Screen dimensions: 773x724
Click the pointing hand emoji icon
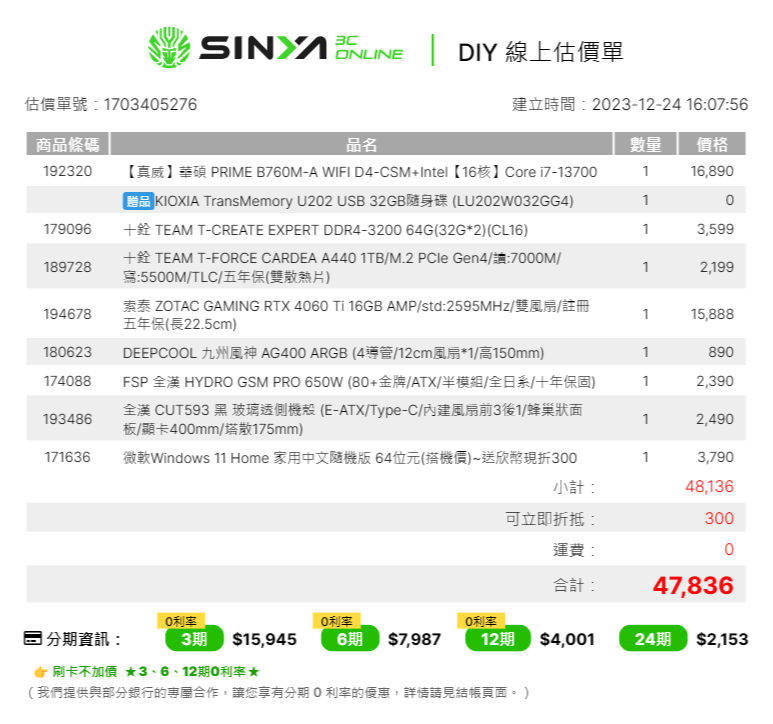pos(40,672)
